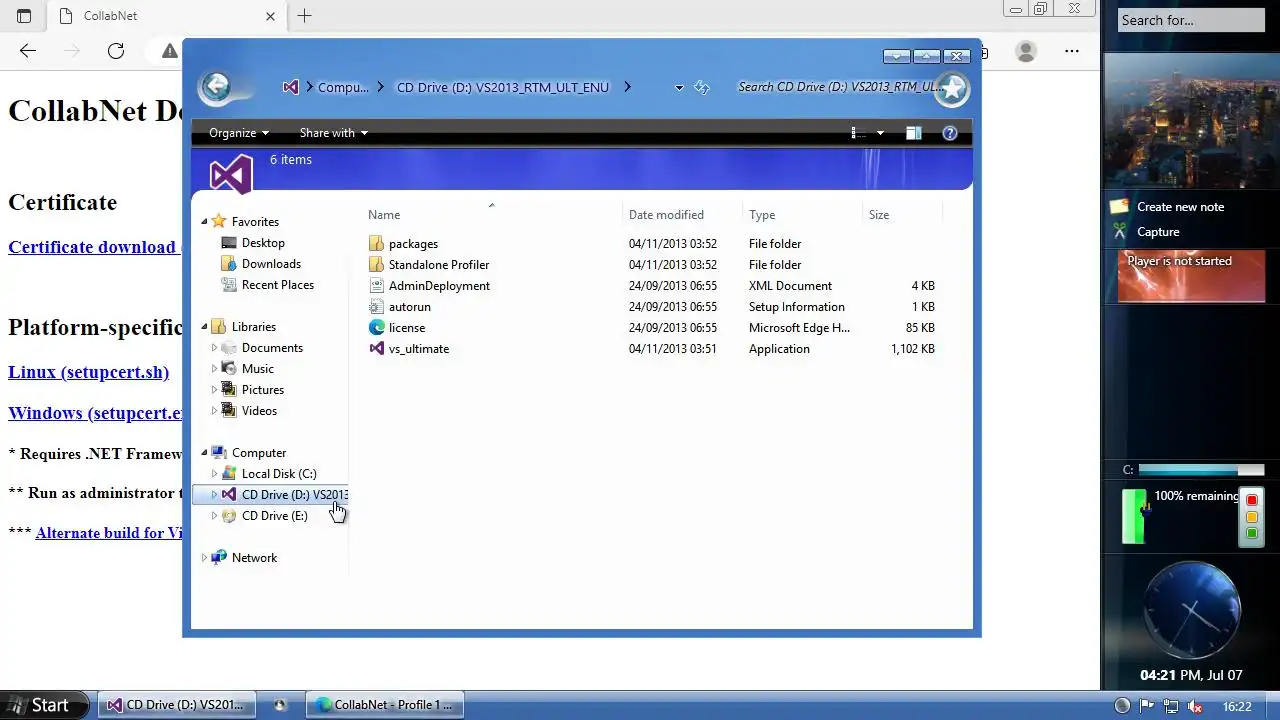Click the traffic light gadget
The image size is (1280, 720).
point(1251,517)
